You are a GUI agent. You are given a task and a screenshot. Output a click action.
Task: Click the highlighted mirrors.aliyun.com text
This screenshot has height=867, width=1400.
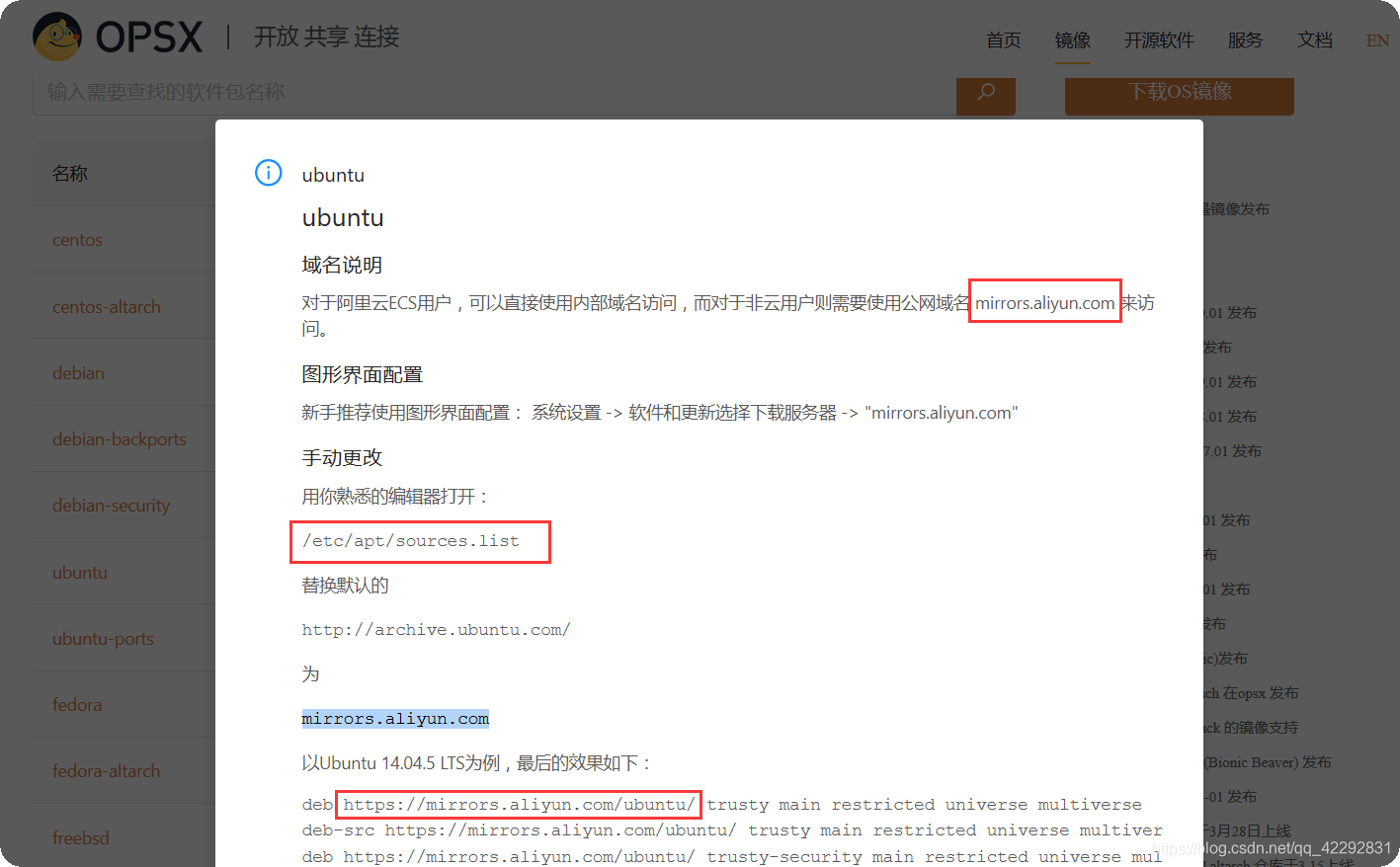click(x=395, y=719)
